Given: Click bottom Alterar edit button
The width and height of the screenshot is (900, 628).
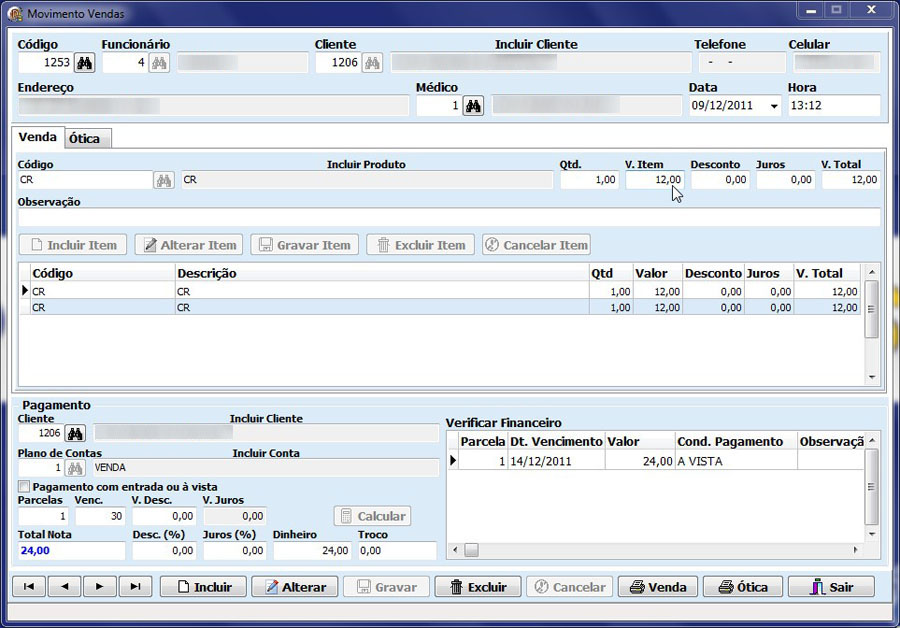Looking at the screenshot, I should pyautogui.click(x=295, y=587).
